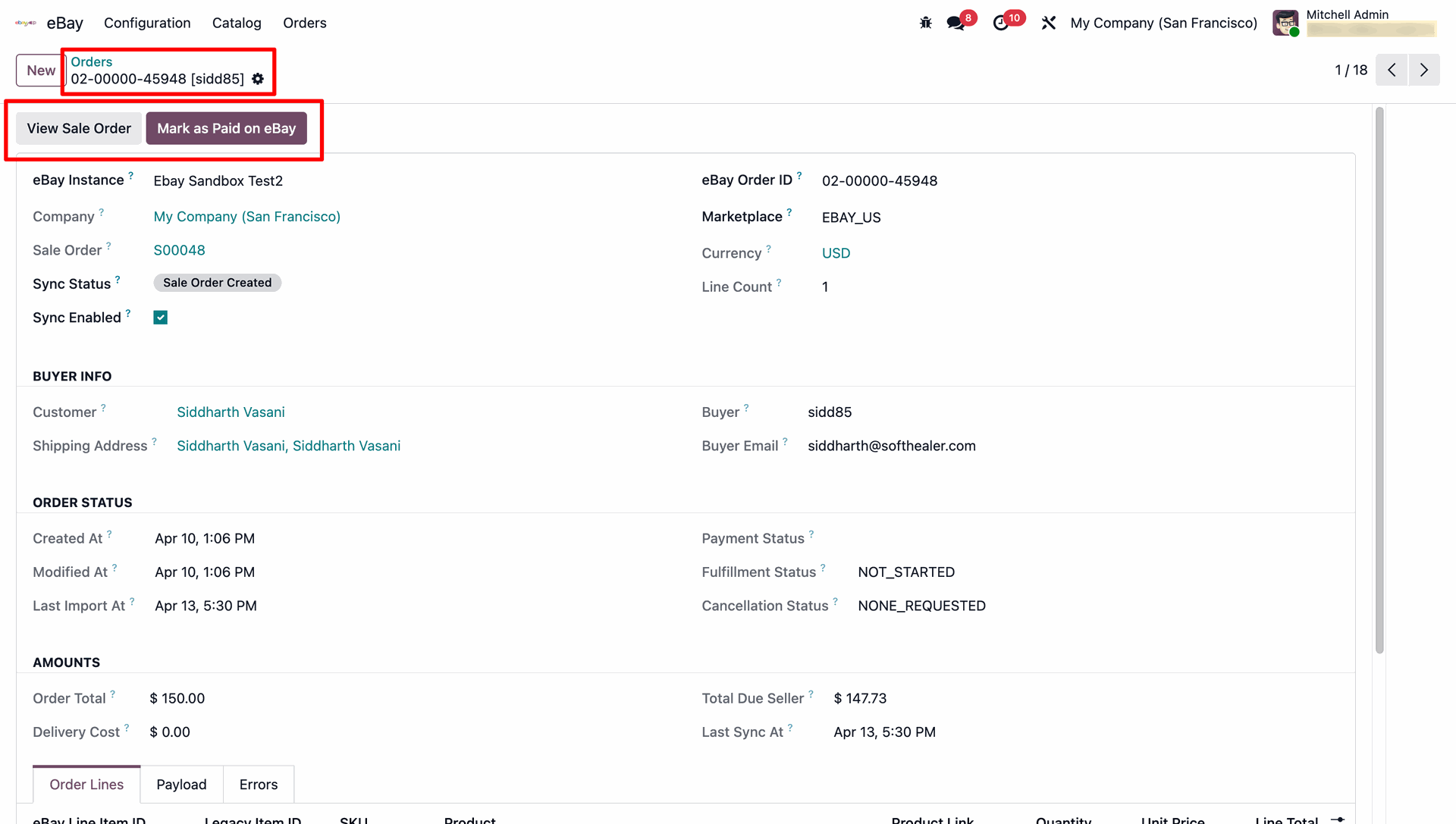Click the Fulfillment Status help question mark
Screen dimensions: 1456x824
tap(824, 568)
